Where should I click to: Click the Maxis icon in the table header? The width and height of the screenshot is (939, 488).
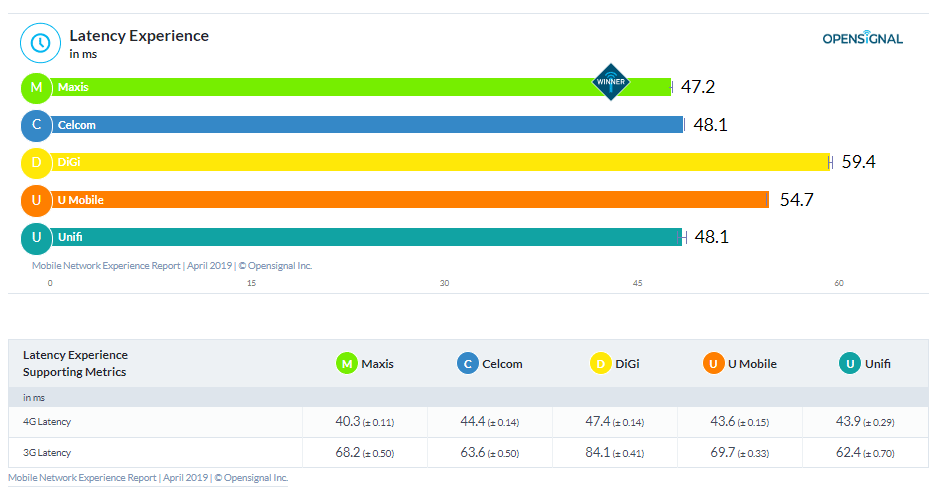[x=347, y=364]
